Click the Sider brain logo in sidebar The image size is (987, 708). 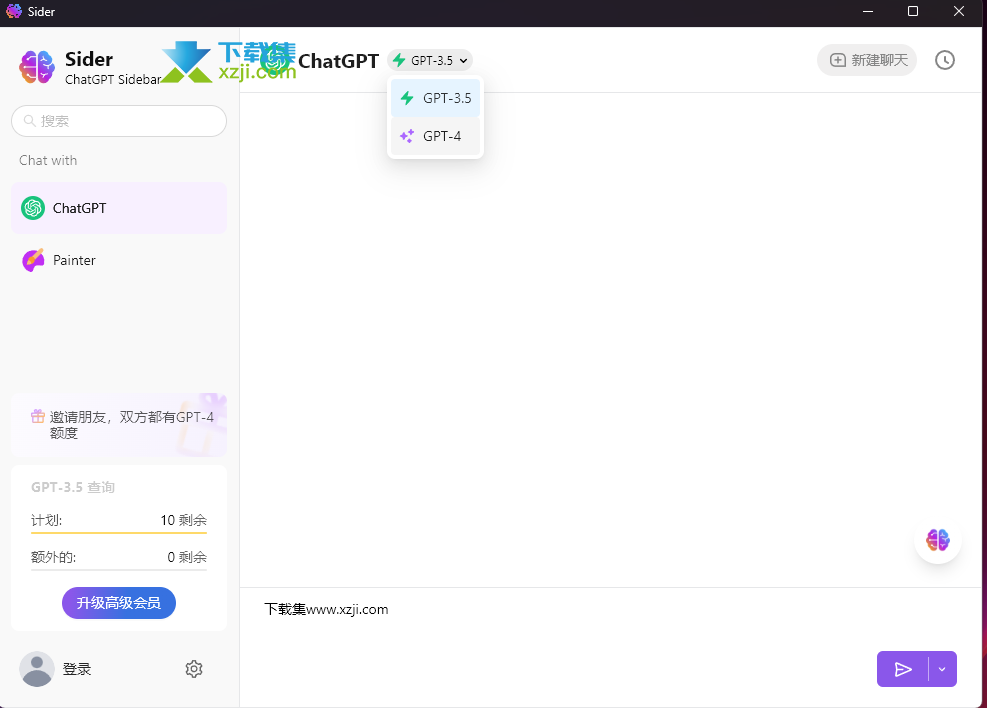[x=37, y=67]
